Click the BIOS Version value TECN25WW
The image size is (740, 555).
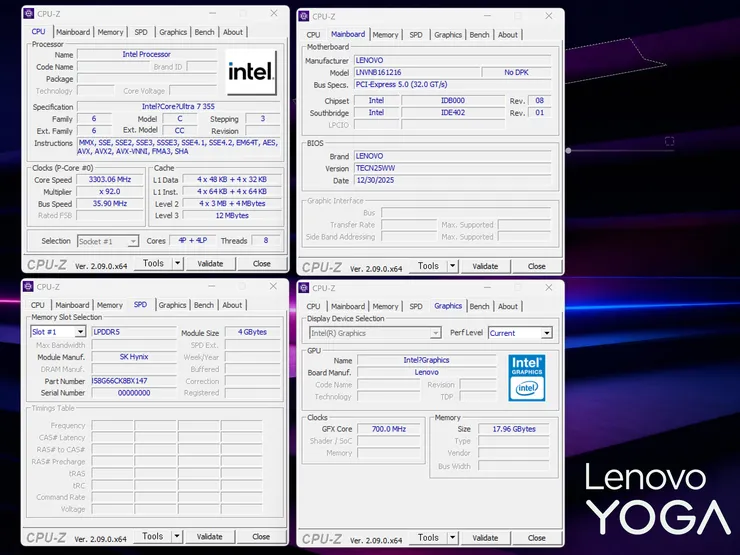pyautogui.click(x=453, y=168)
